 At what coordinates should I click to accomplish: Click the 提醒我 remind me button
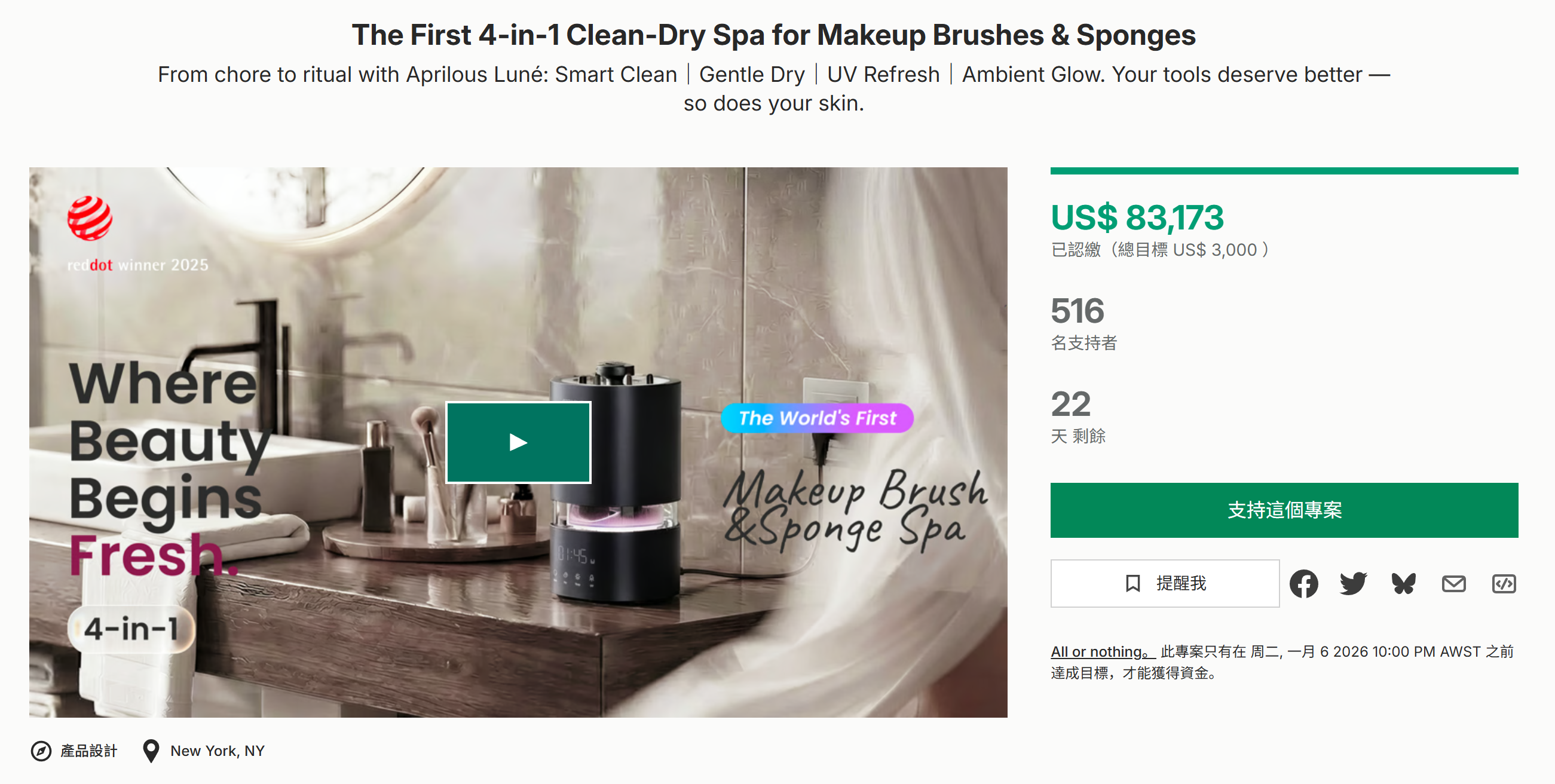click(x=1164, y=584)
